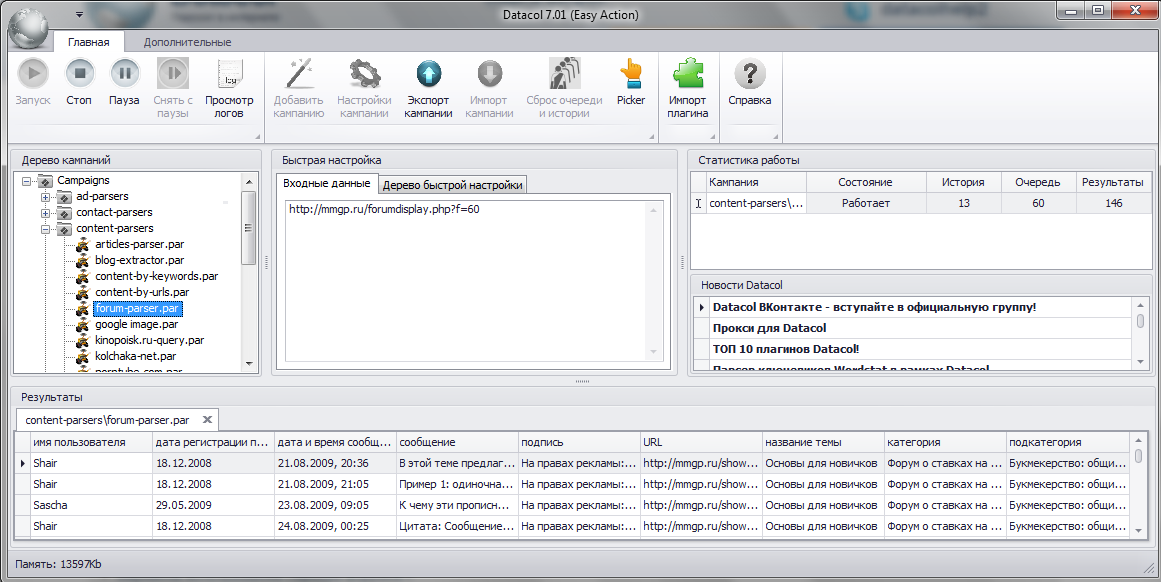This screenshot has width=1161, height=582.
Task: Open the Дерево быстрой настройки tab
Action: pos(452,185)
